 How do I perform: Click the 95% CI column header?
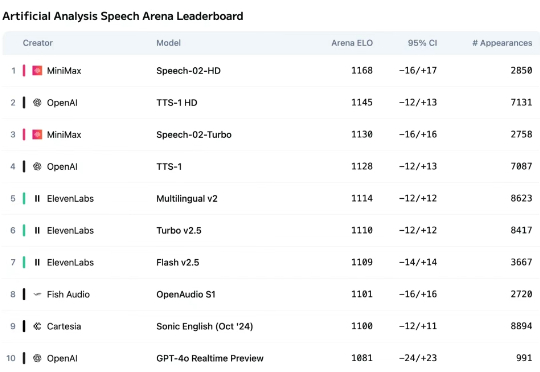click(422, 43)
